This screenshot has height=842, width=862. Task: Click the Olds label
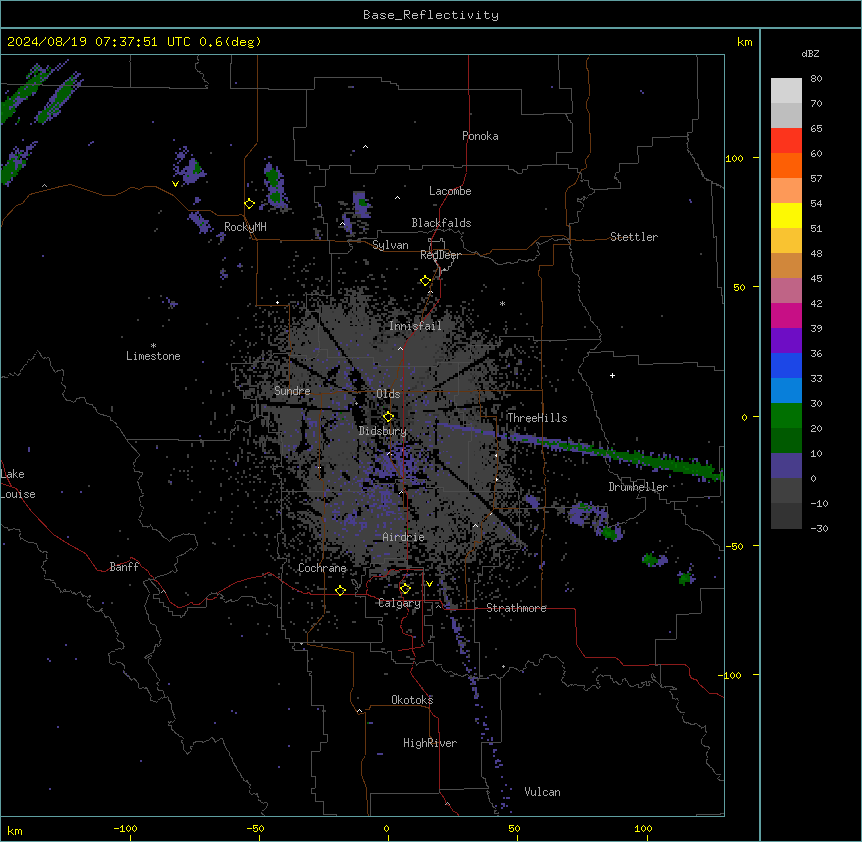(388, 394)
